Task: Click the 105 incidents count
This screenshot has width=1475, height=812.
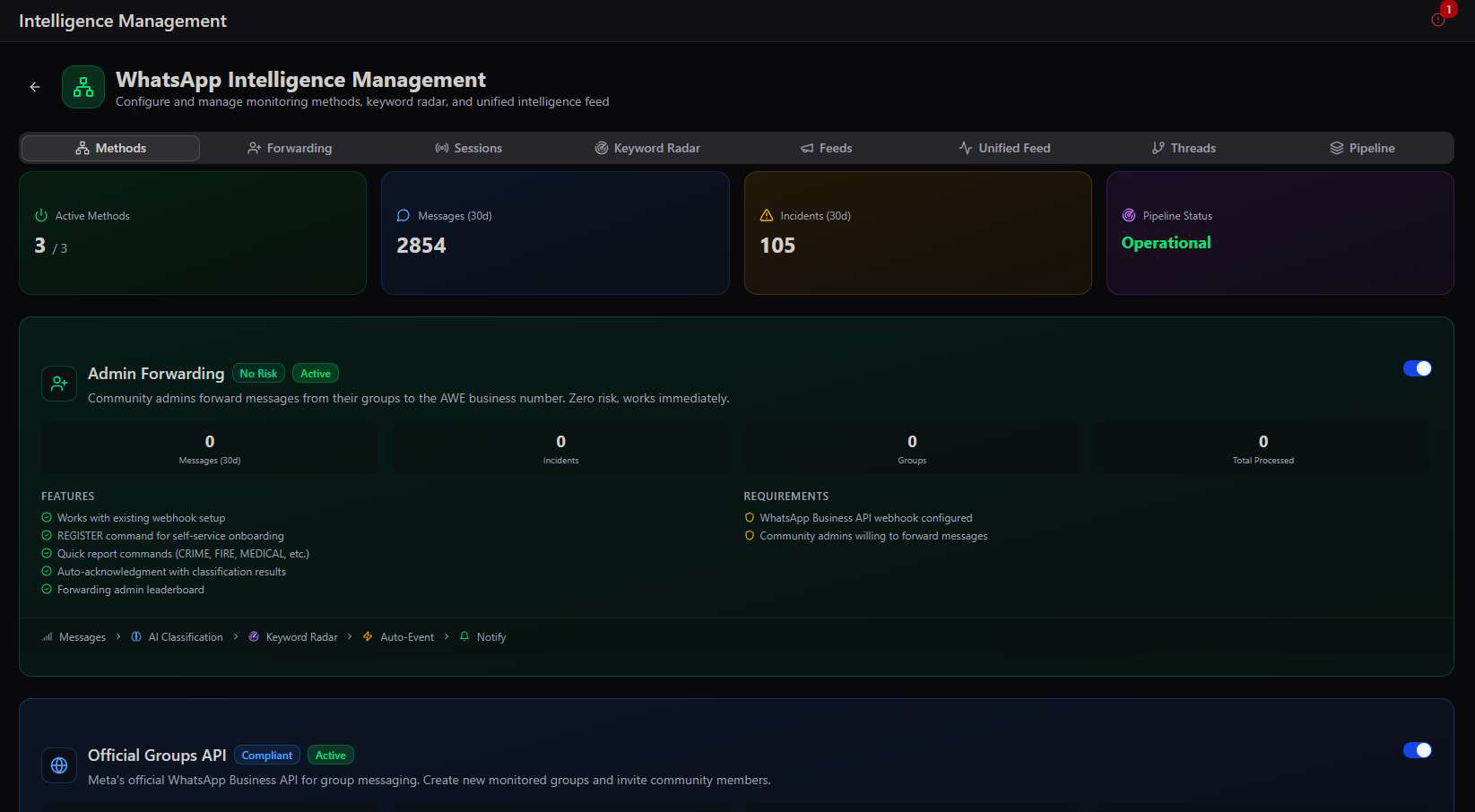Action: pyautogui.click(x=777, y=246)
